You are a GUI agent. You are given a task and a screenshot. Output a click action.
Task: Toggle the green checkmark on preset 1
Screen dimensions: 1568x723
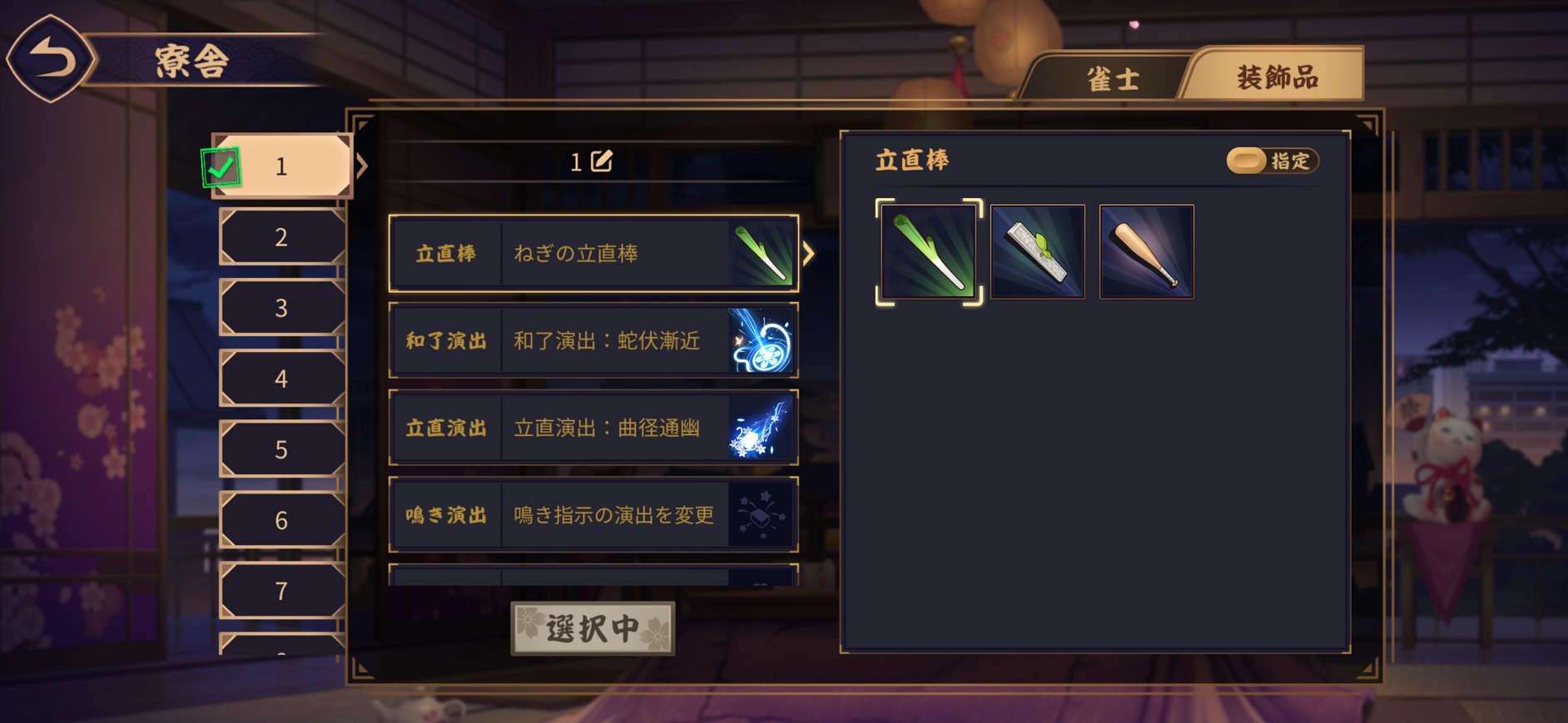(x=221, y=167)
